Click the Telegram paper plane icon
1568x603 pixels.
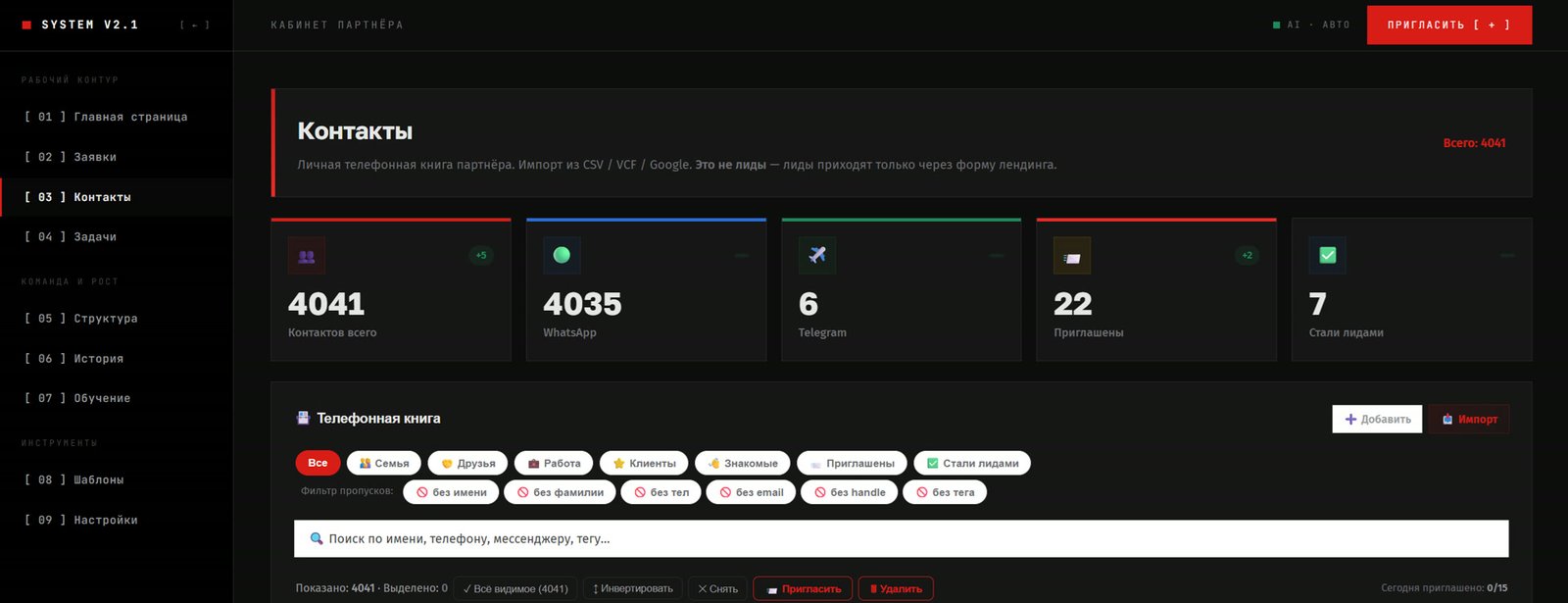[x=817, y=255]
